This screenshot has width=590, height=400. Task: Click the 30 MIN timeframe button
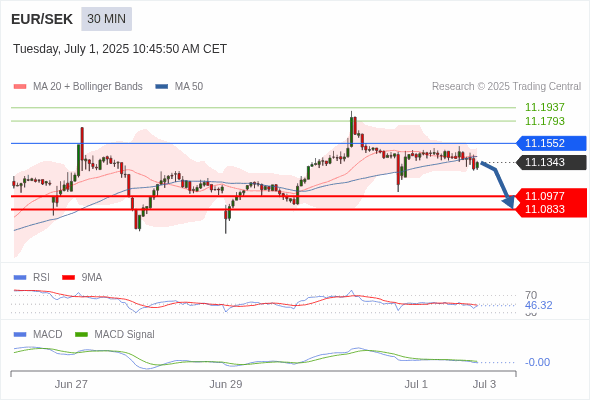106,19
